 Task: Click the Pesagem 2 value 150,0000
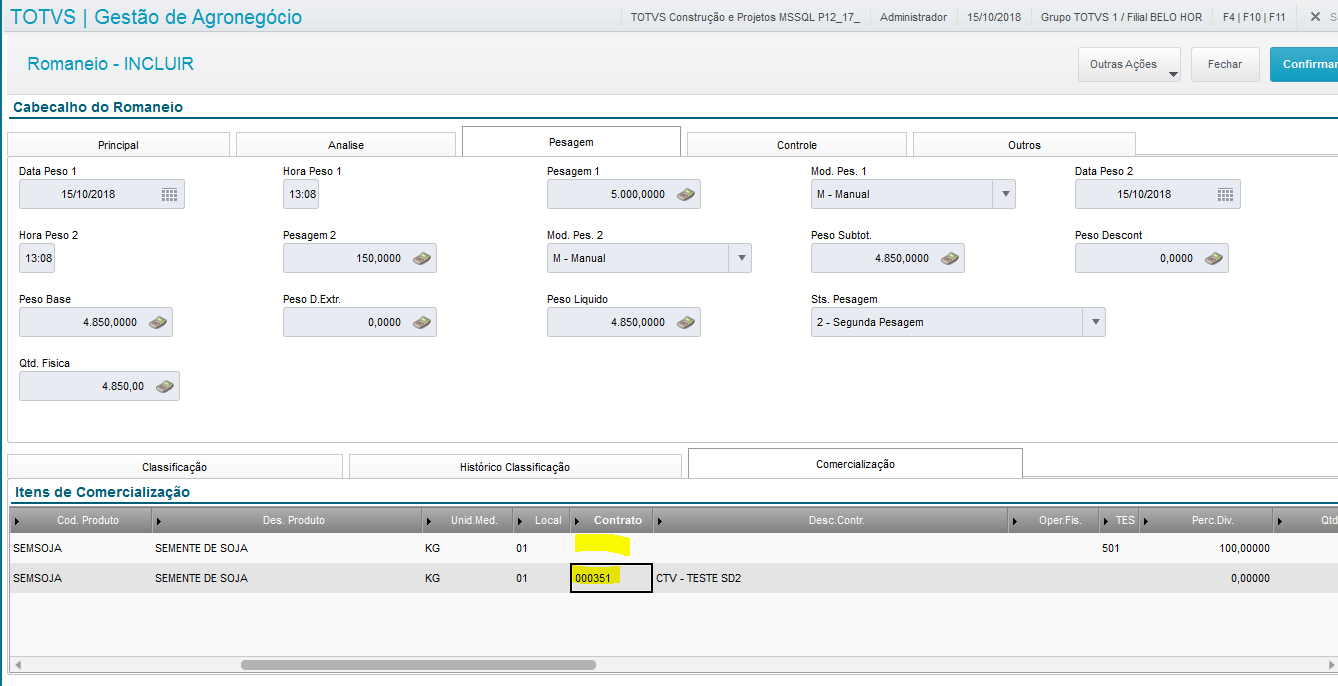click(x=378, y=258)
